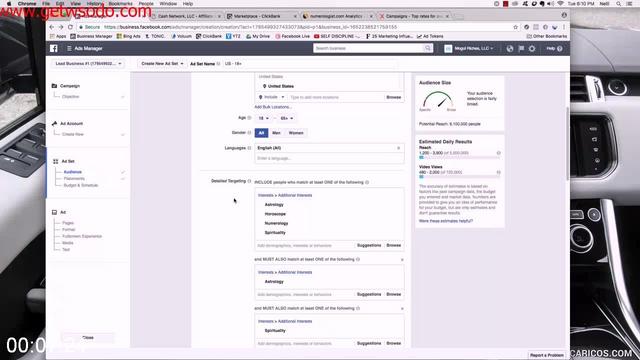Open the People menu in menu bar
Screen dimensions: 640x360
click(146, 3)
